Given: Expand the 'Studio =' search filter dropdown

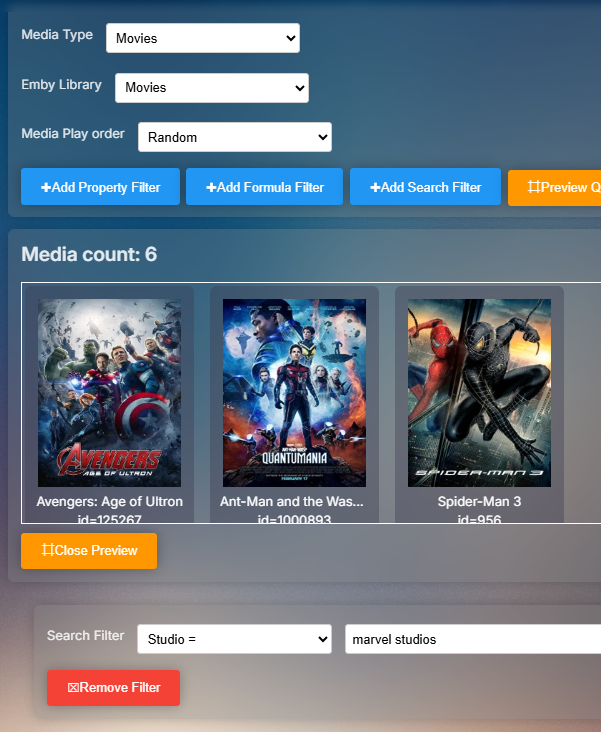Looking at the screenshot, I should [x=234, y=639].
